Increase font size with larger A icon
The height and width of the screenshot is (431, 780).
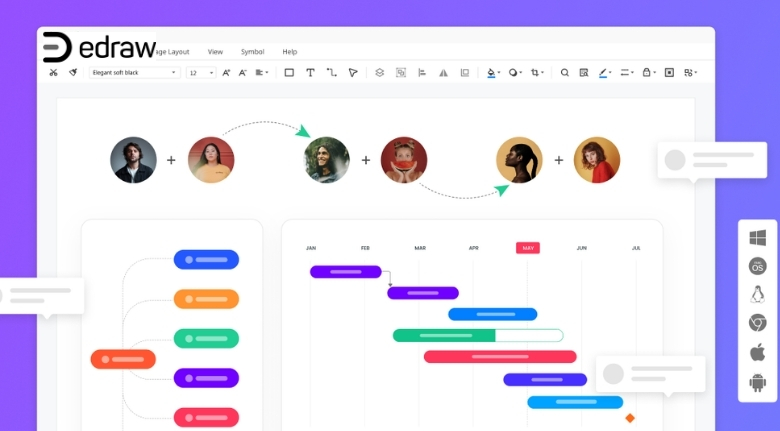[x=226, y=73]
